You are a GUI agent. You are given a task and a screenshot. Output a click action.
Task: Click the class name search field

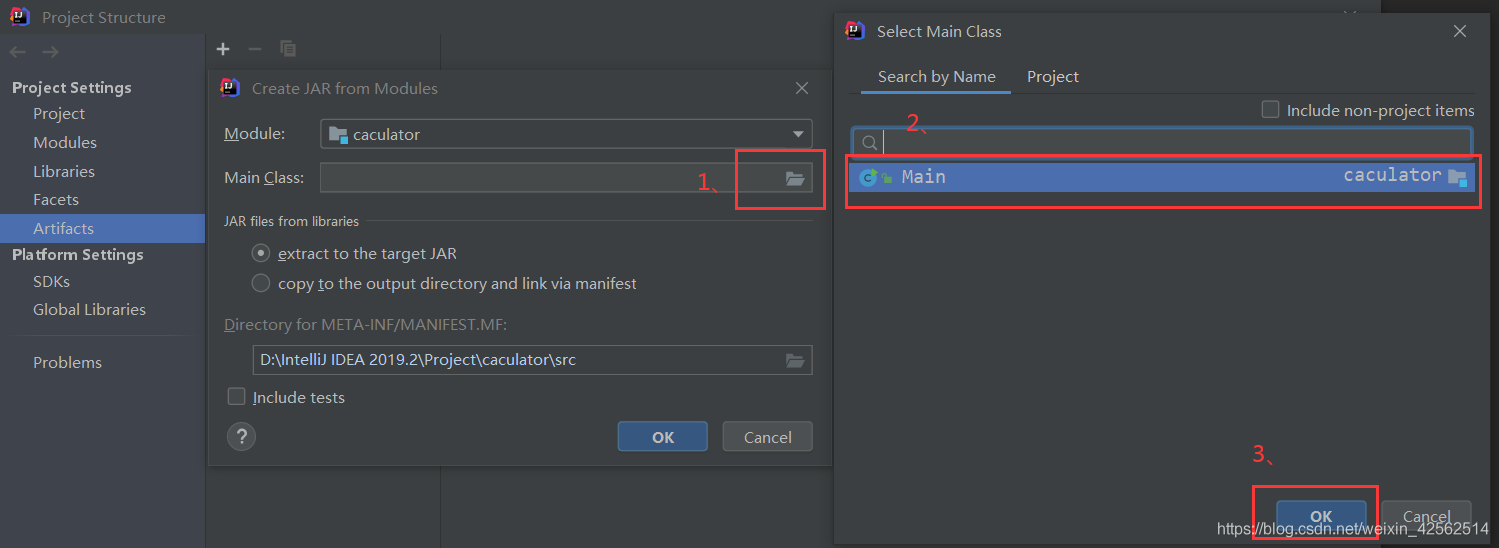coord(1170,142)
